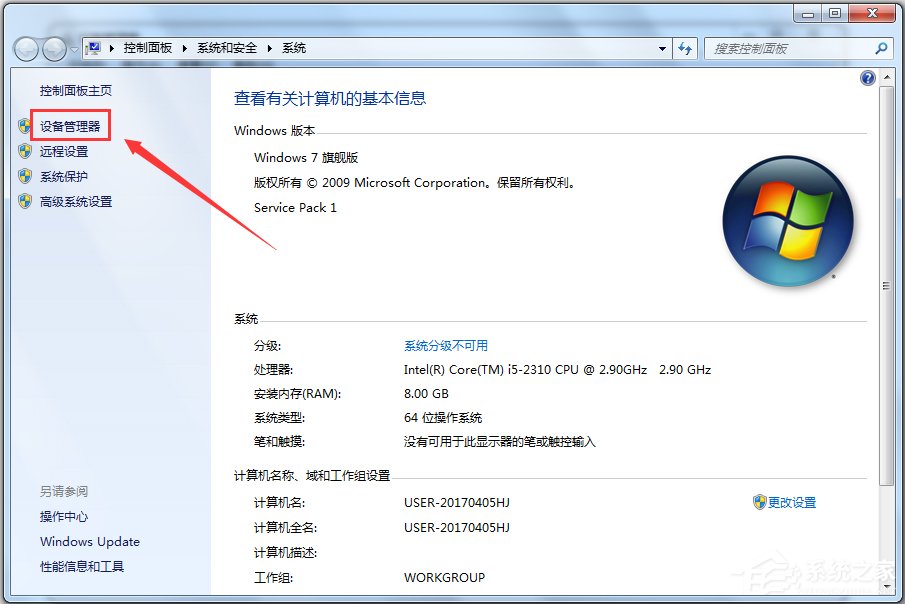The width and height of the screenshot is (905, 604).
Task: Click the refresh icon next to address bar
Action: click(685, 48)
